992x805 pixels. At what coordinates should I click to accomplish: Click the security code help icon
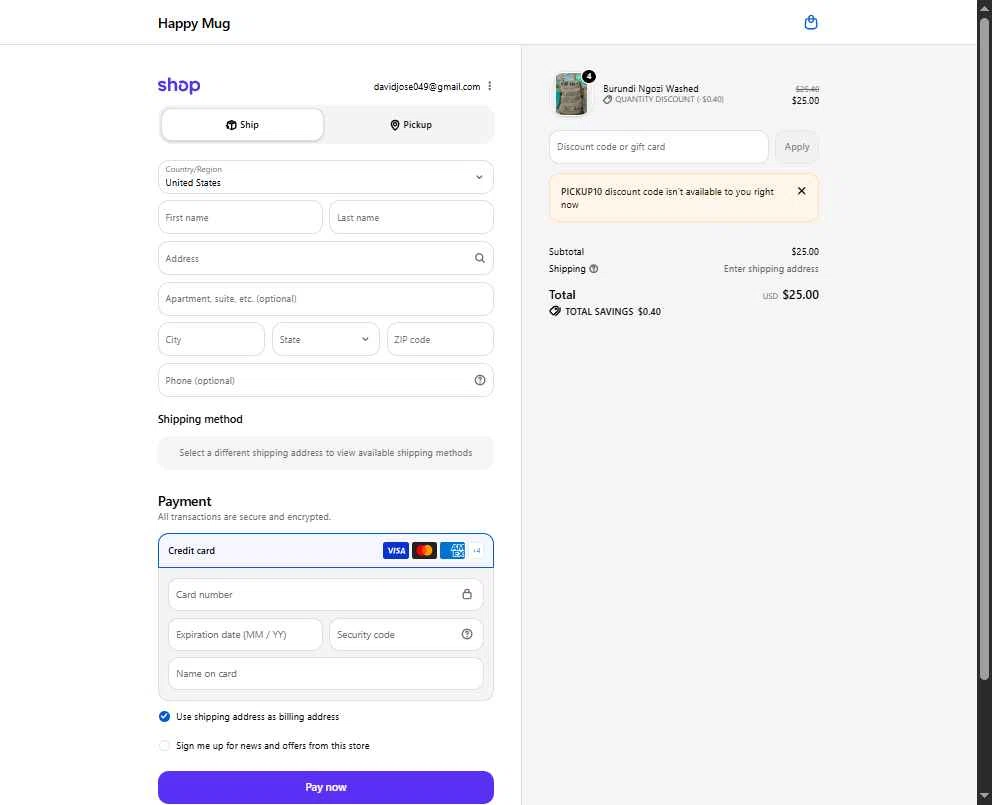pos(467,634)
